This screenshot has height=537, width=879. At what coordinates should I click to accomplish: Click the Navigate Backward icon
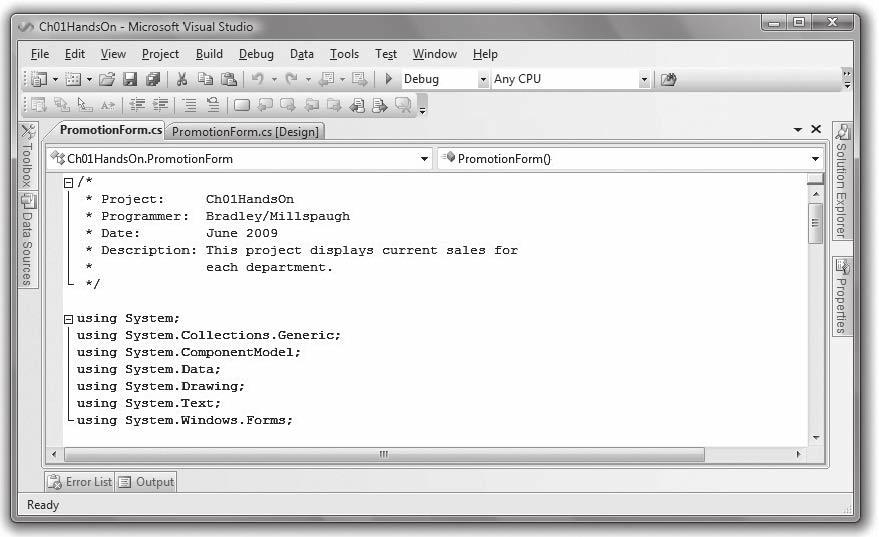(327, 79)
